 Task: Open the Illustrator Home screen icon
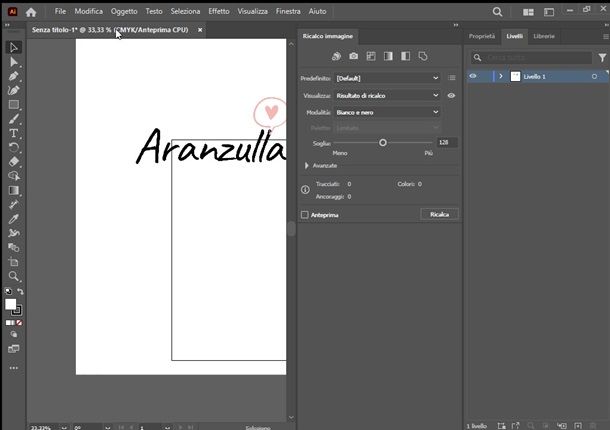31,12
